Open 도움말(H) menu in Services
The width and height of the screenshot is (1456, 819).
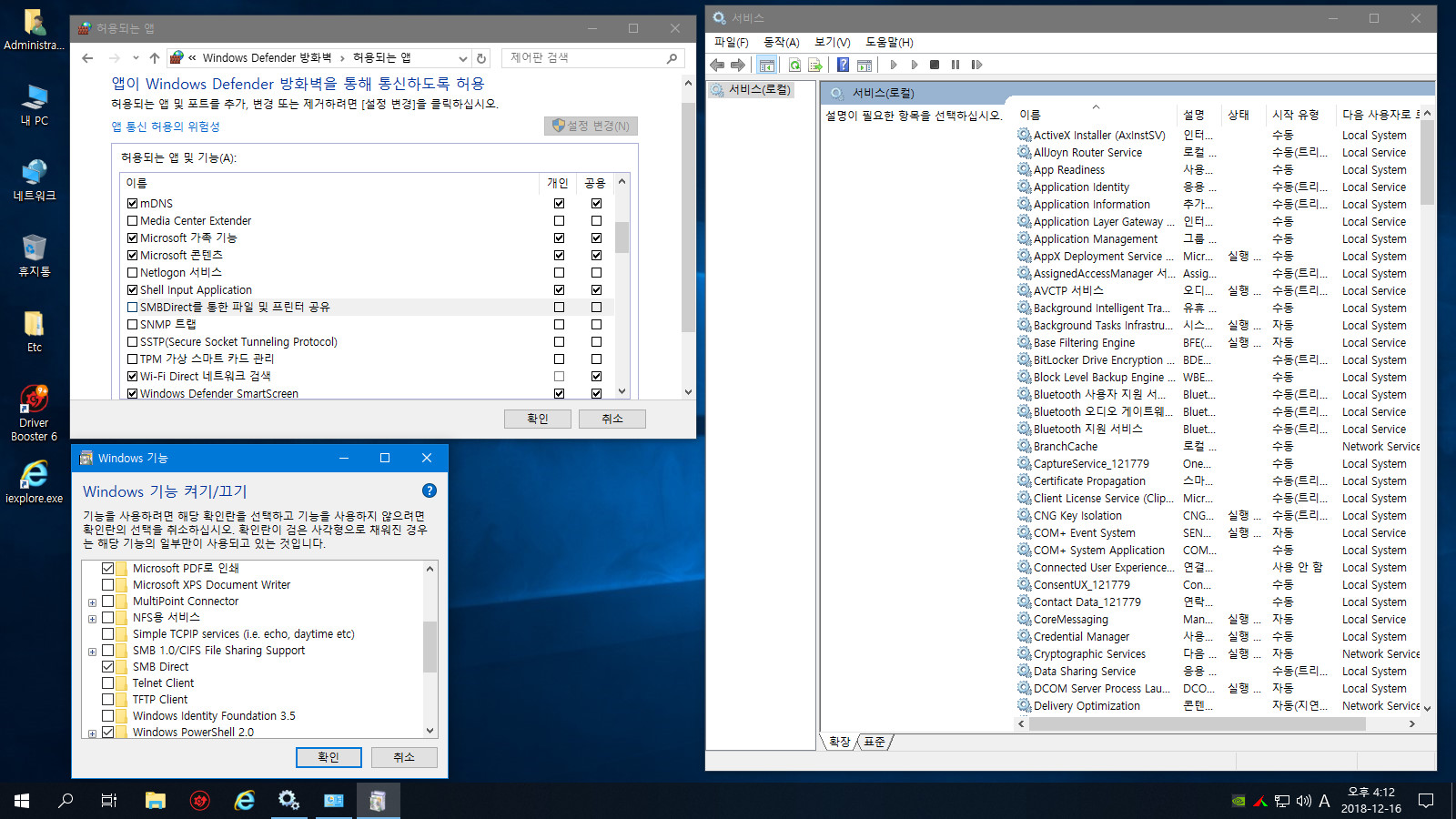pyautogui.click(x=889, y=42)
